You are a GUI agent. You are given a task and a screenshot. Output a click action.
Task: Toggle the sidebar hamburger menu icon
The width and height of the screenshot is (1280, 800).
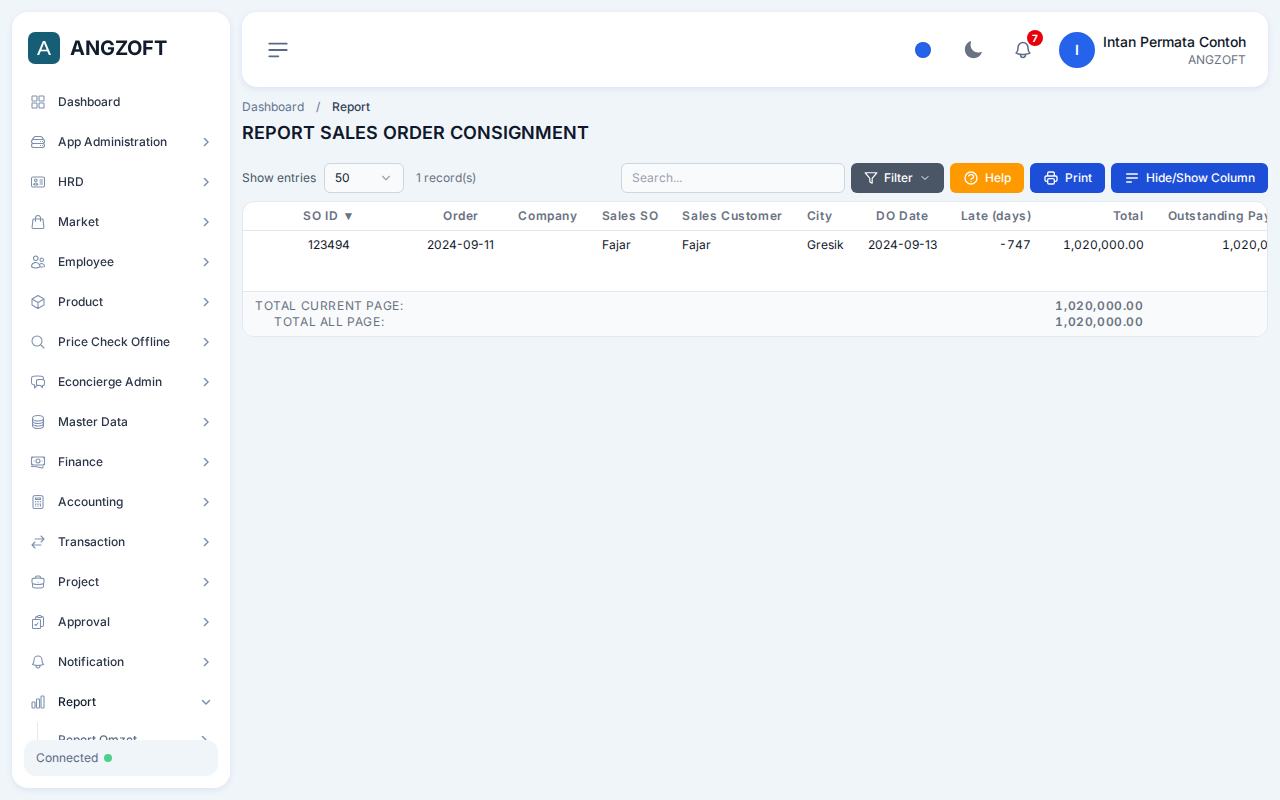click(278, 50)
